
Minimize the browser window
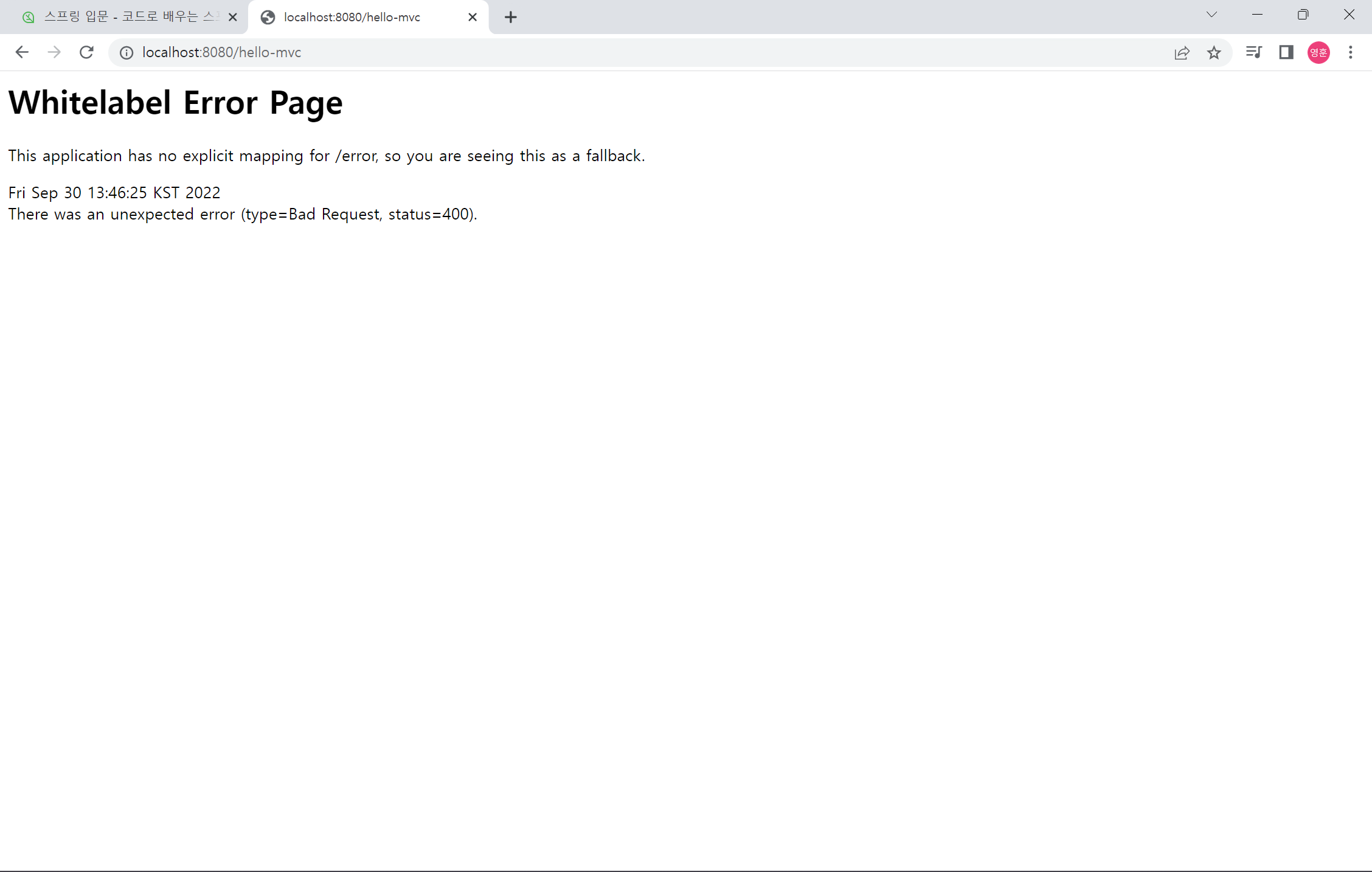[x=1257, y=15]
